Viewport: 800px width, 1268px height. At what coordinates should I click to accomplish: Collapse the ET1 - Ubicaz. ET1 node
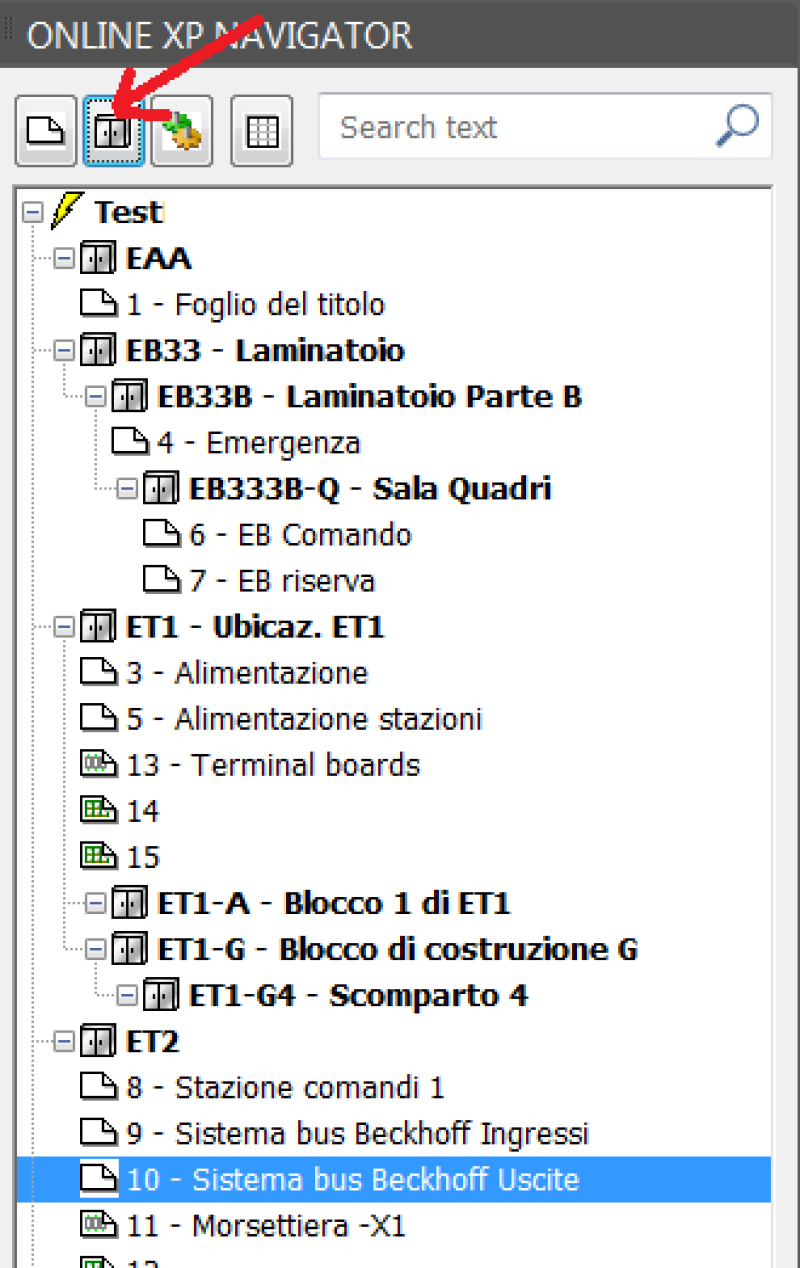(64, 627)
